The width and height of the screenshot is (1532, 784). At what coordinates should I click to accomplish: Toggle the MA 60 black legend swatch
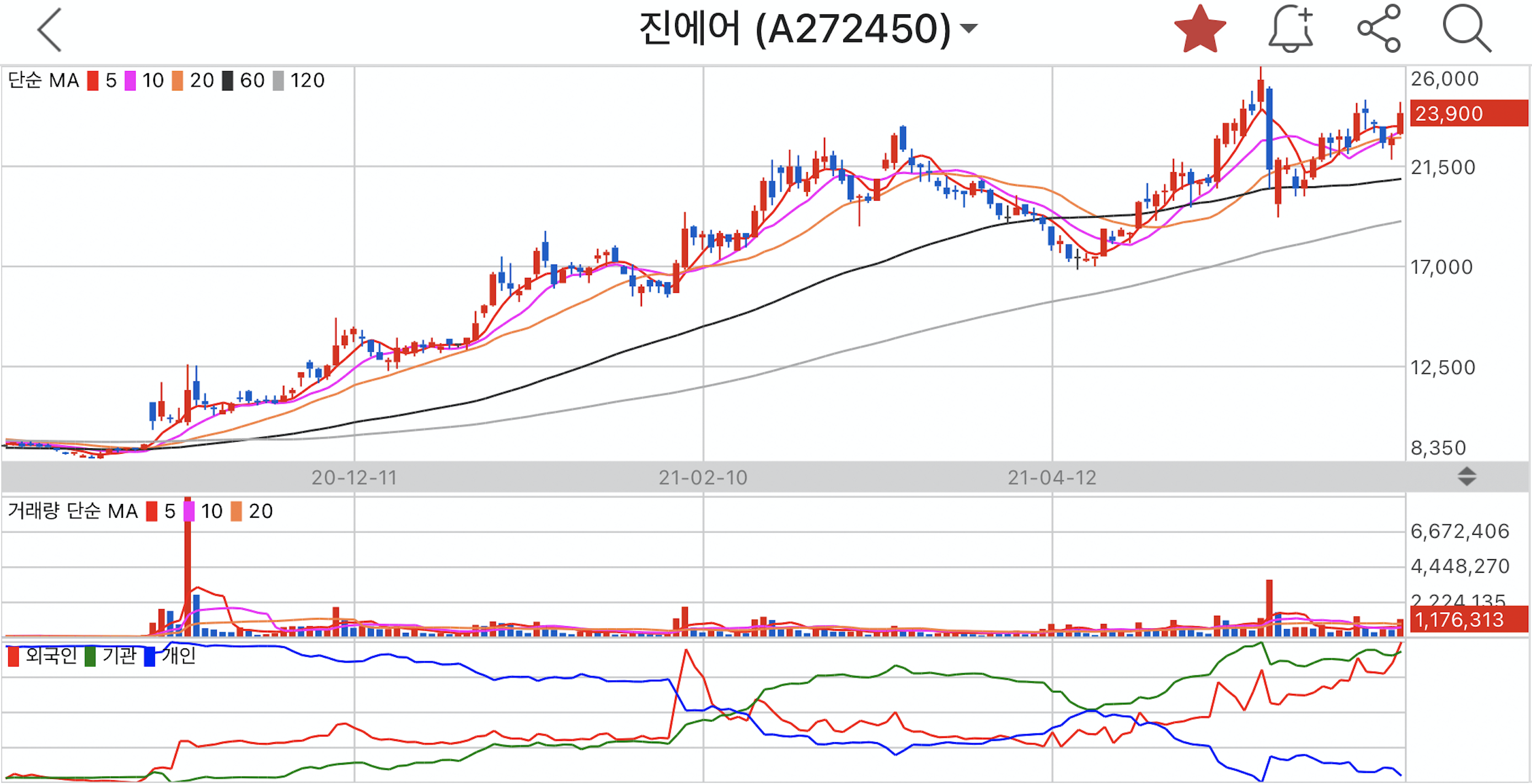(228, 81)
